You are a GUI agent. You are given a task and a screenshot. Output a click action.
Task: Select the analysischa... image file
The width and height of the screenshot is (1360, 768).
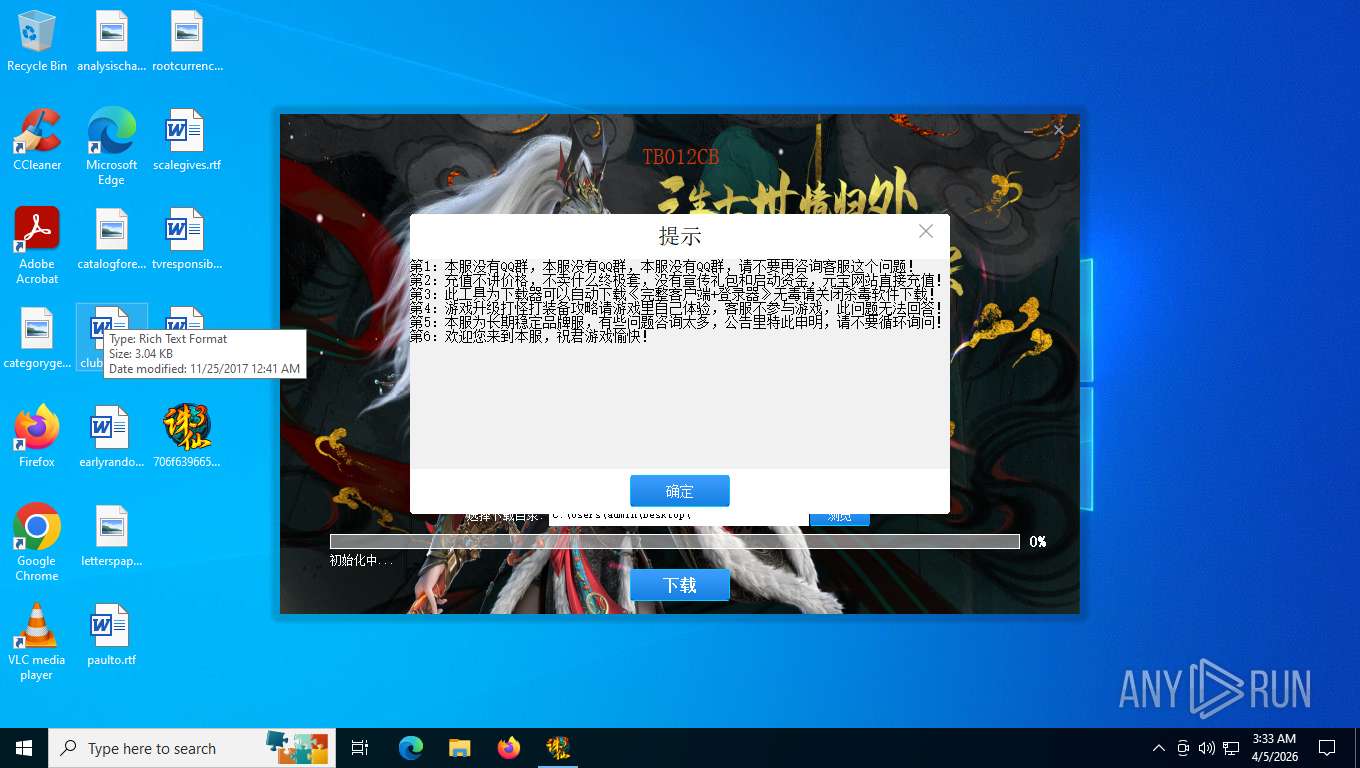[x=112, y=42]
